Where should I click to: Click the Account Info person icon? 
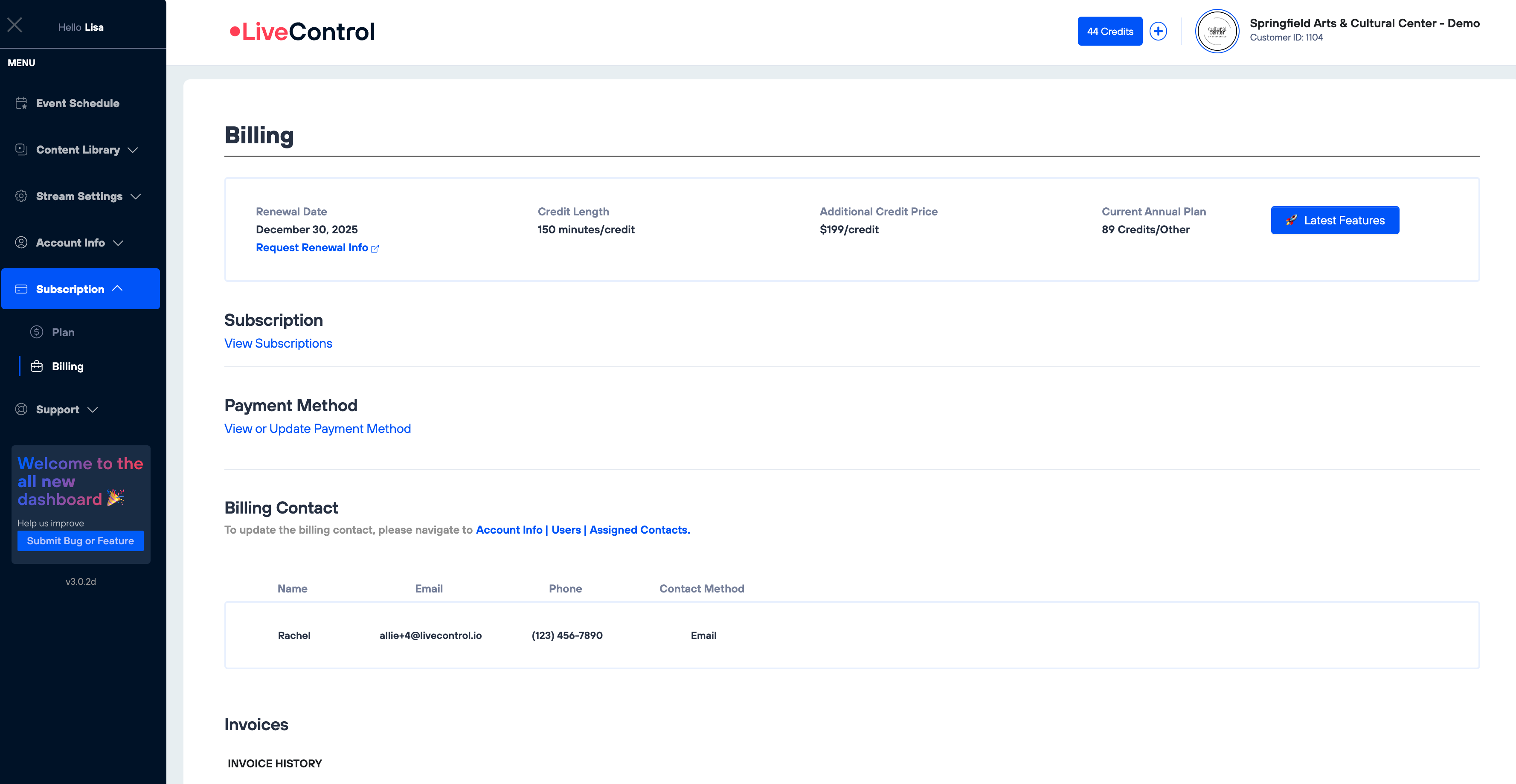click(x=21, y=243)
